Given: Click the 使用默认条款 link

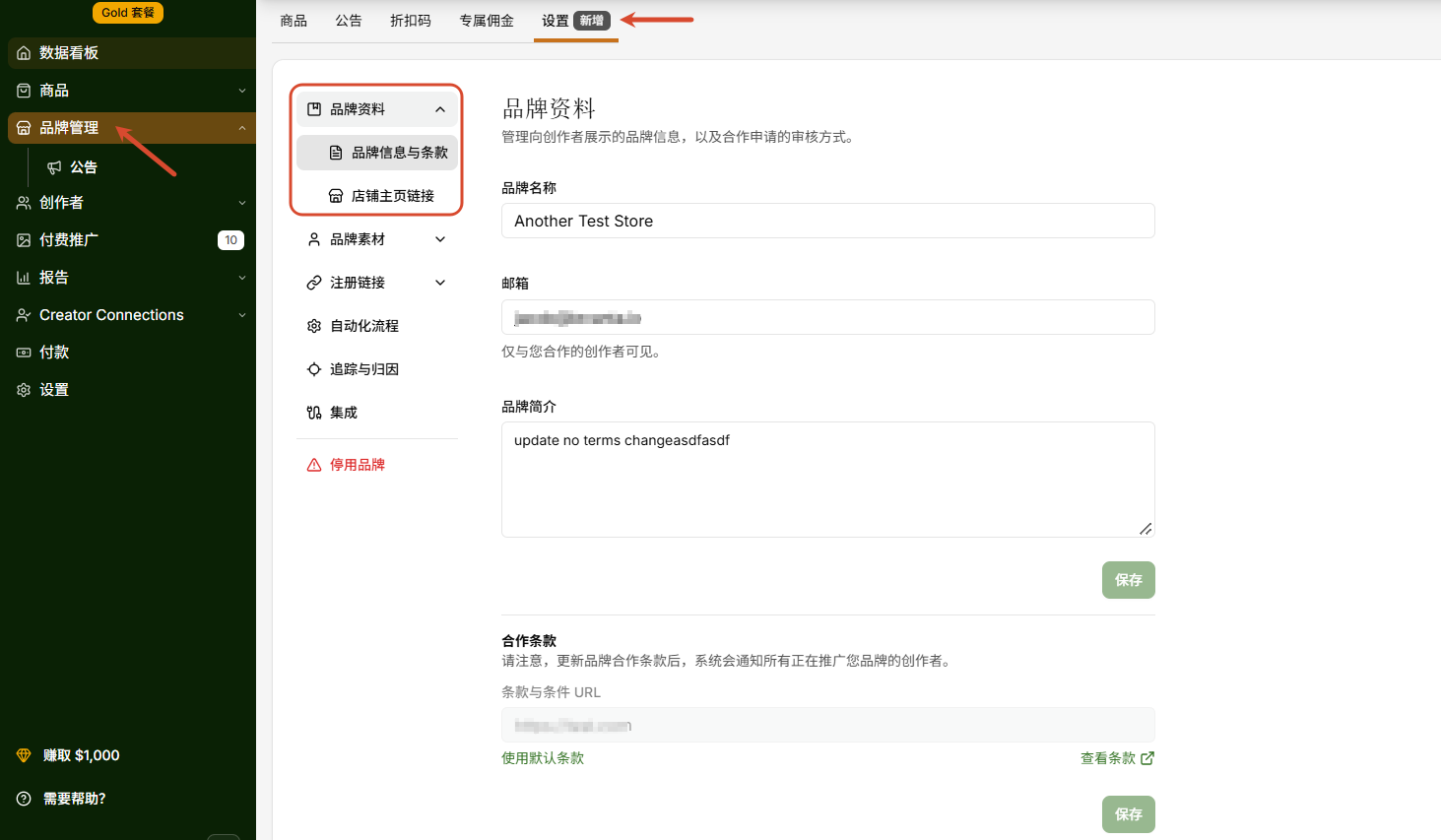Looking at the screenshot, I should pos(543,758).
